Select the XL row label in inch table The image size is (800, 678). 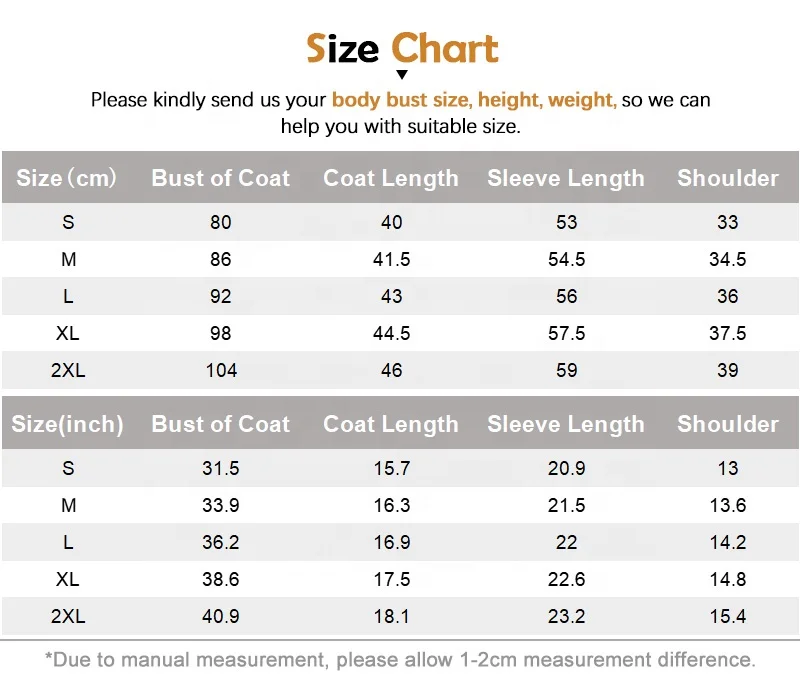pyautogui.click(x=68, y=579)
